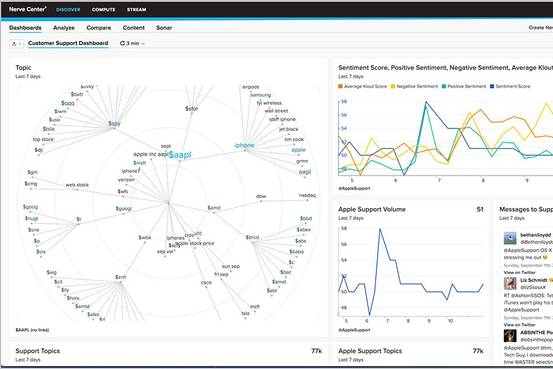This screenshot has height=369, width=553.
Task: Click the apple stock price label
Action: (195, 243)
